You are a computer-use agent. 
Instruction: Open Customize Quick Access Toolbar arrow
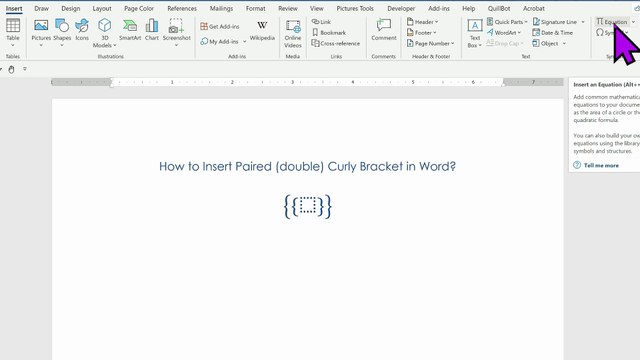tap(25, 69)
